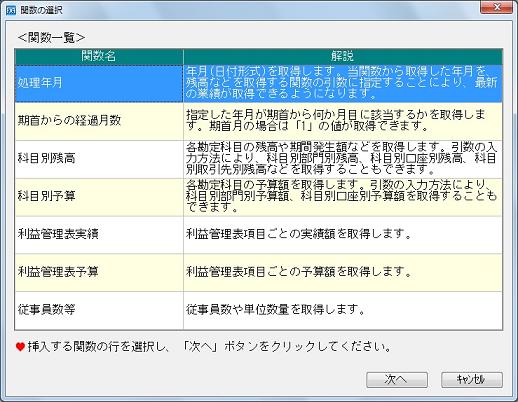
Task: Click the 関数名 column header
Action: (99, 57)
